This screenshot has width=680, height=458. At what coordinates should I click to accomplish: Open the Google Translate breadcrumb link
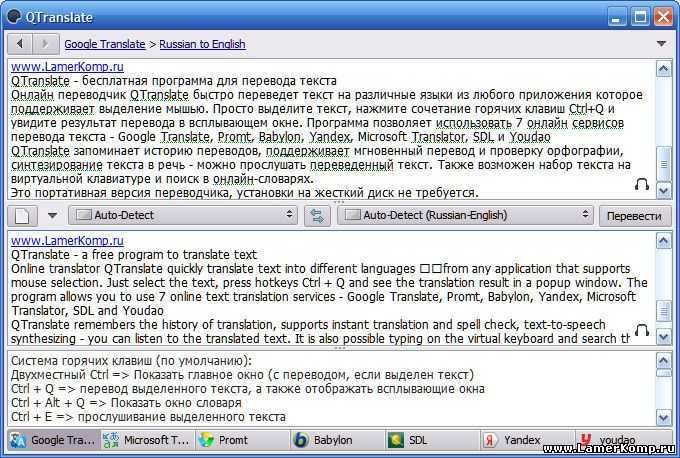coord(105,44)
